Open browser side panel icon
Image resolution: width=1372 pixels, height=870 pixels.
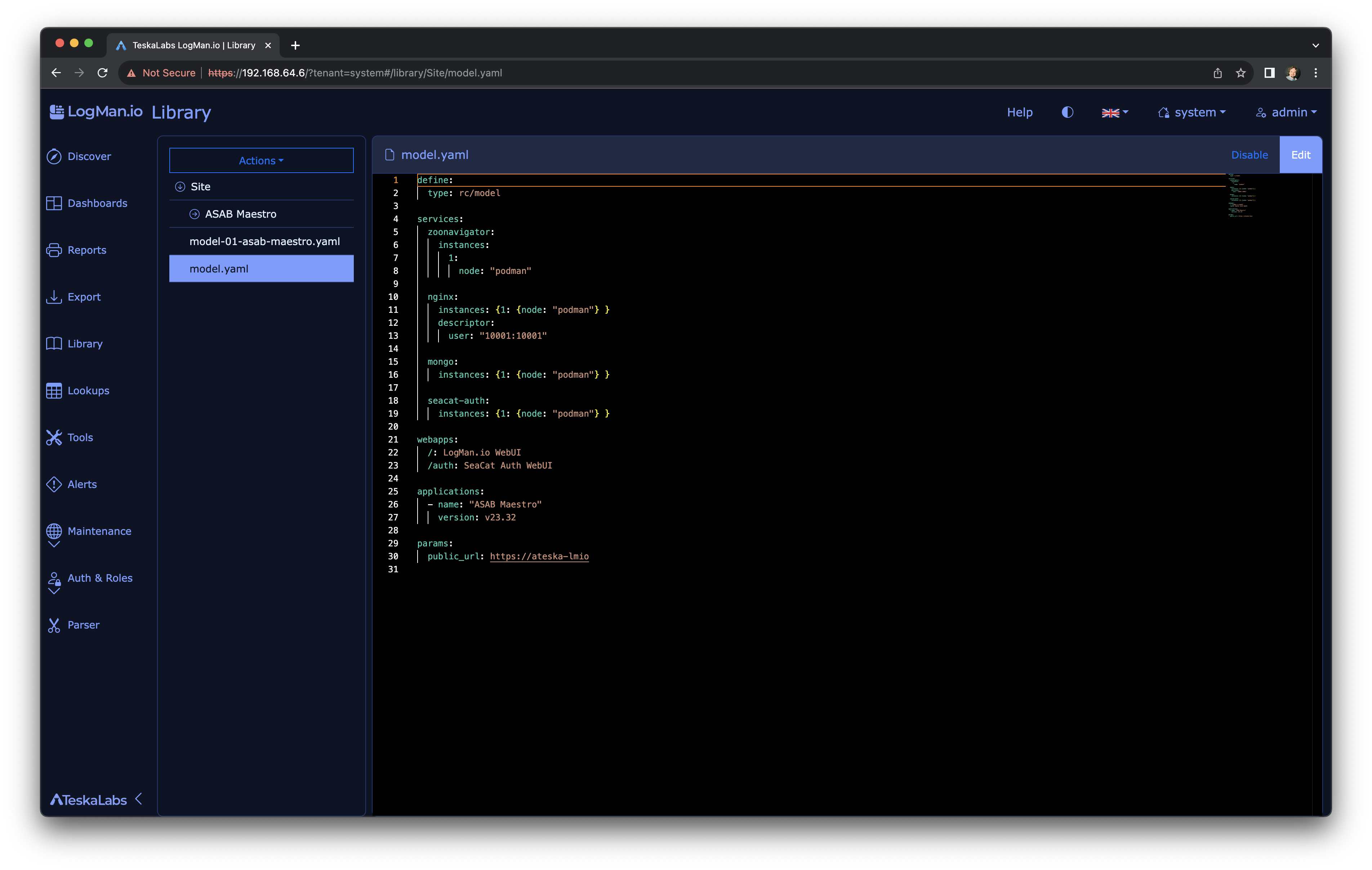click(x=1269, y=73)
